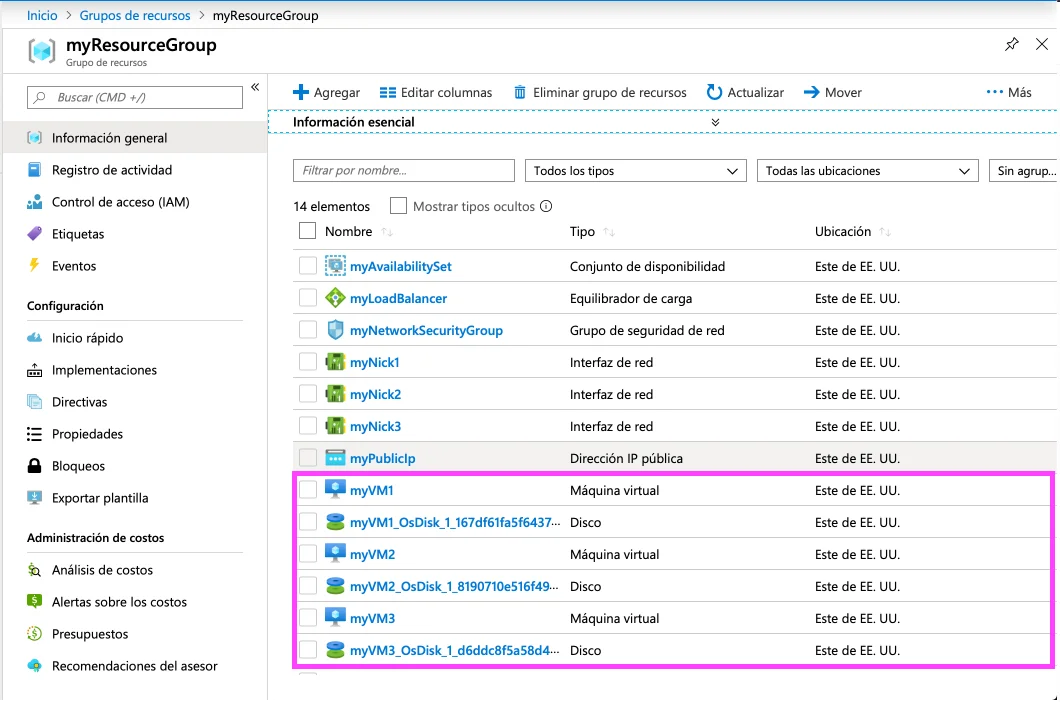Click the myLoadBalancer diamond icon
Image resolution: width=1060 pixels, height=702 pixels.
click(335, 298)
